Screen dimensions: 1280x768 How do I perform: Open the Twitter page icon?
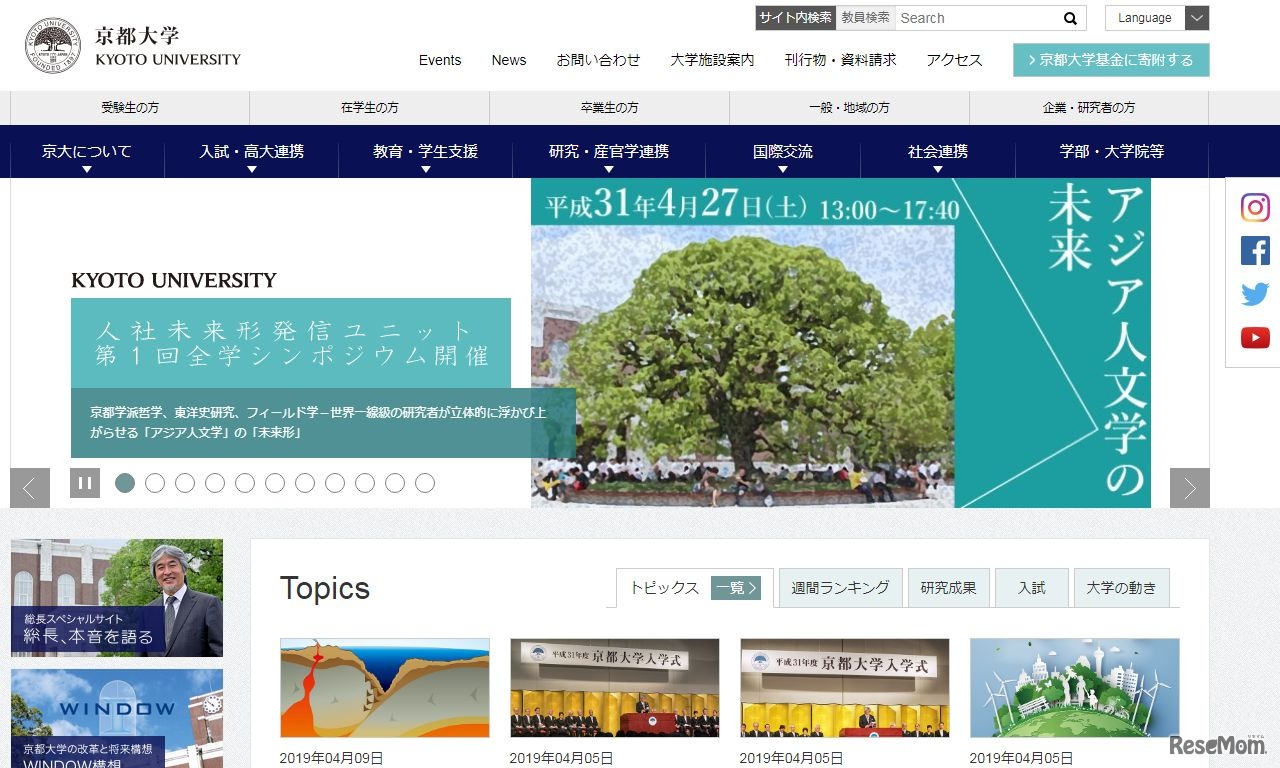pos(1254,294)
